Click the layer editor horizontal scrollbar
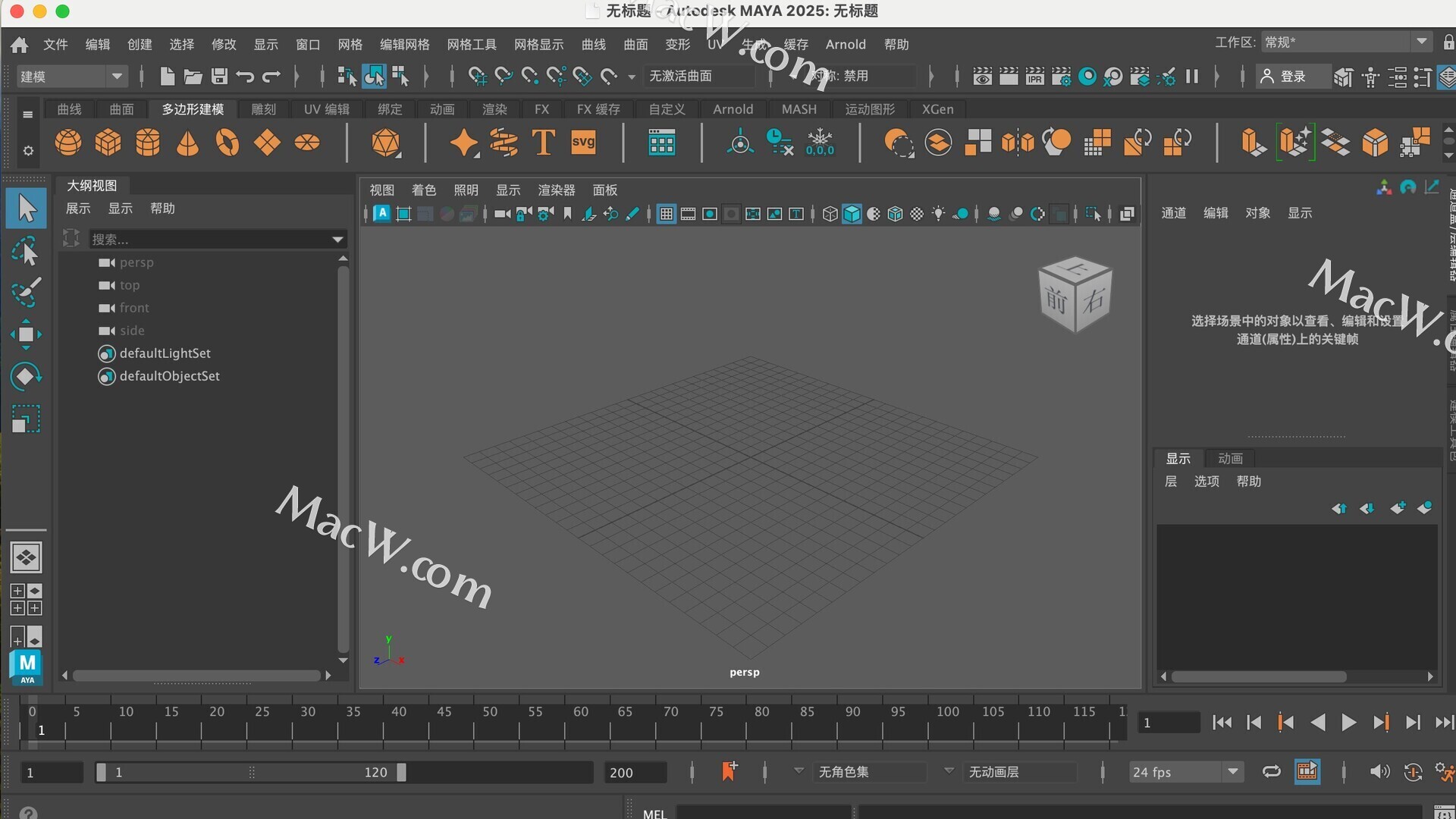Viewport: 1456px width, 819px height. (x=1259, y=676)
